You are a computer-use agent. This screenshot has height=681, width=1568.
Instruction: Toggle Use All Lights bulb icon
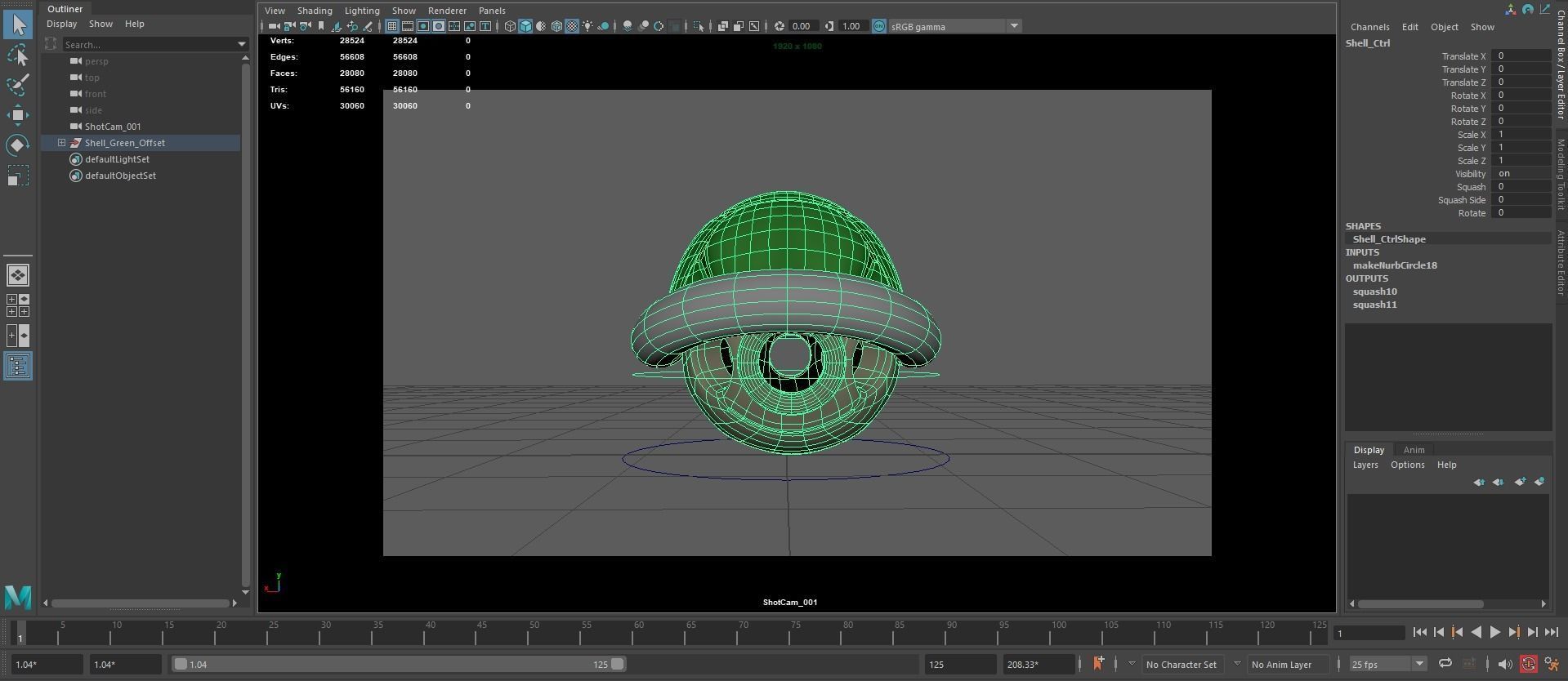tap(587, 26)
